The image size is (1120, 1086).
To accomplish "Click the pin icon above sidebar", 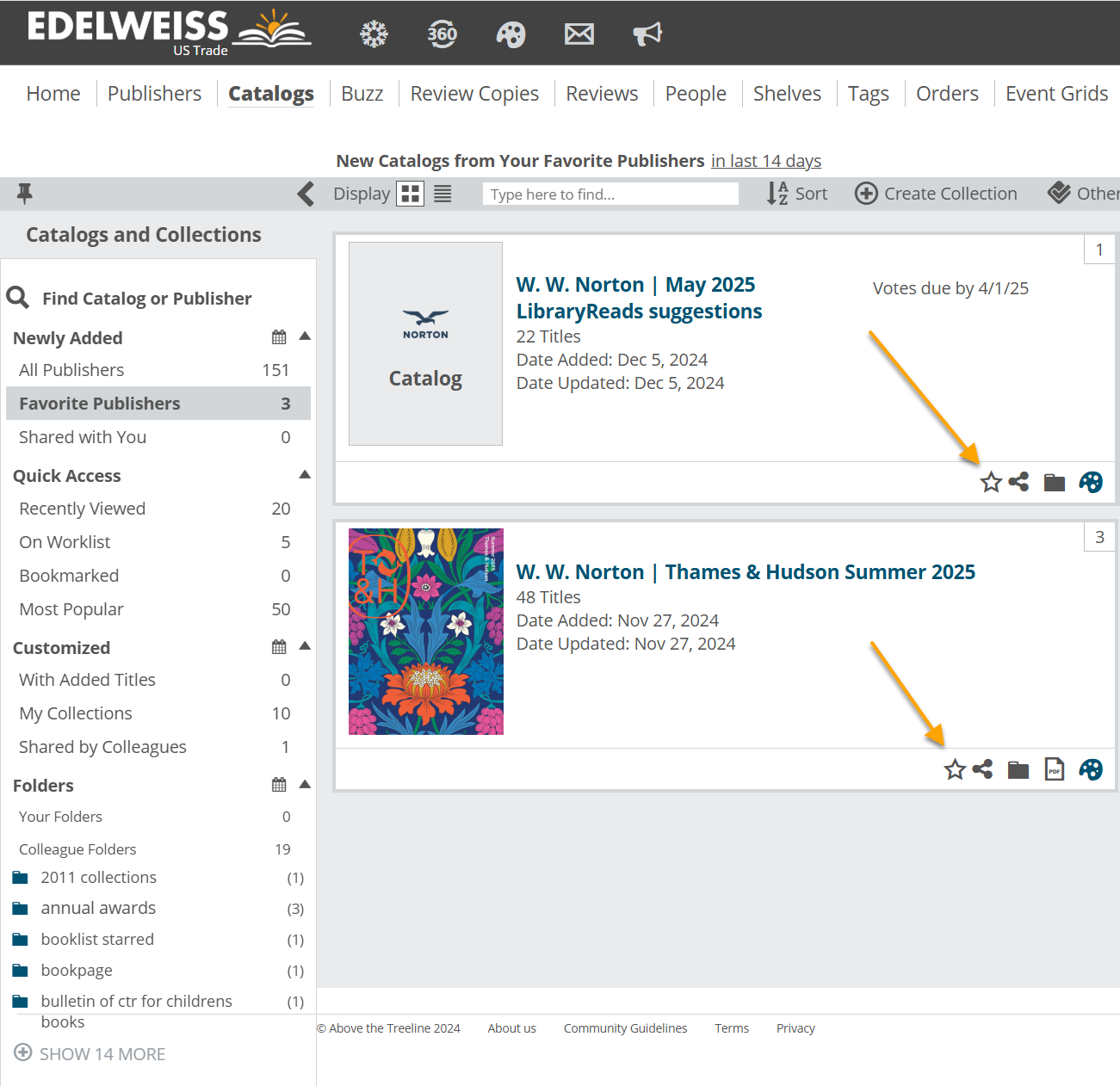I will 25,194.
